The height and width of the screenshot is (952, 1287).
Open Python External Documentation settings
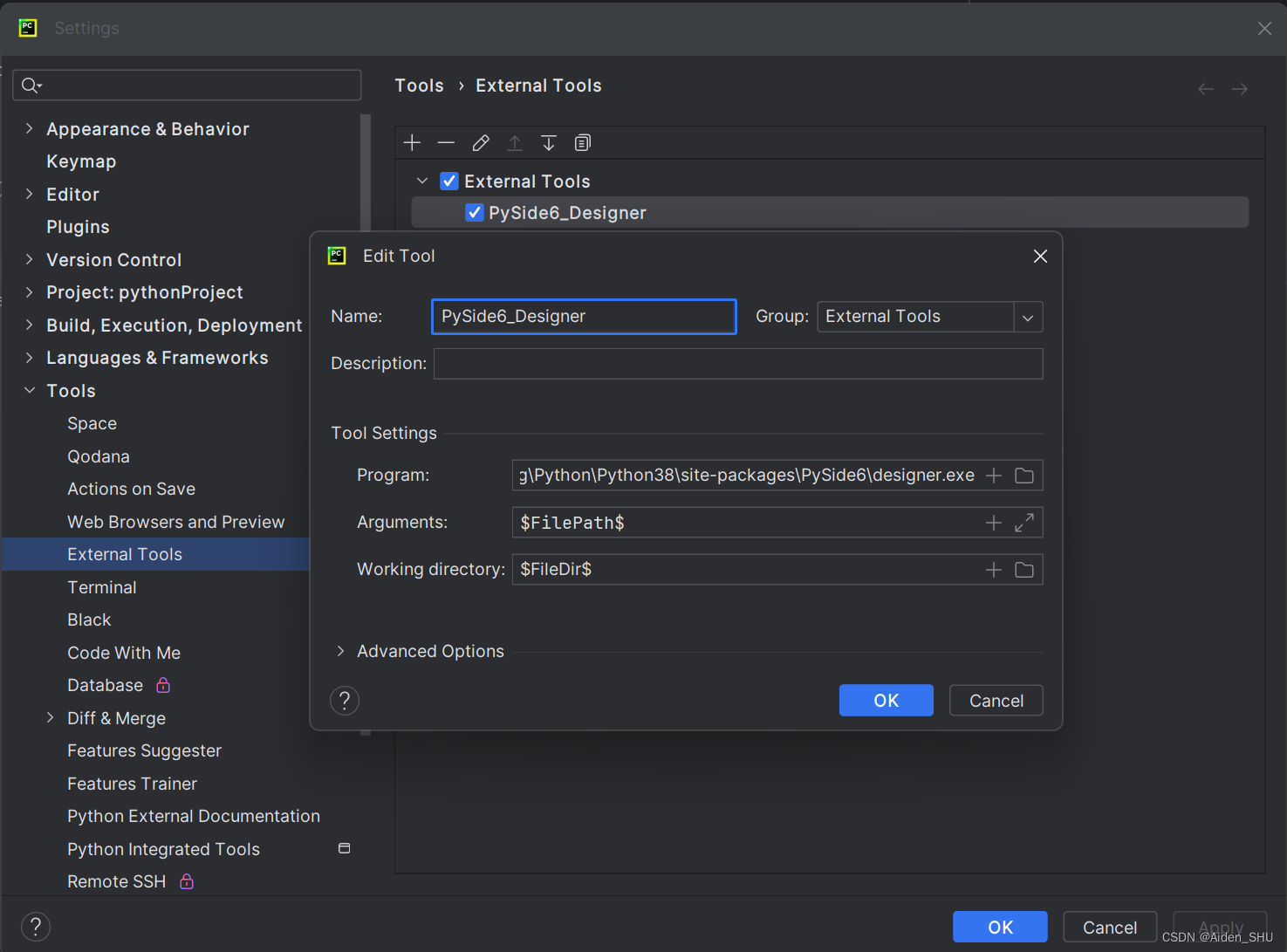194,816
